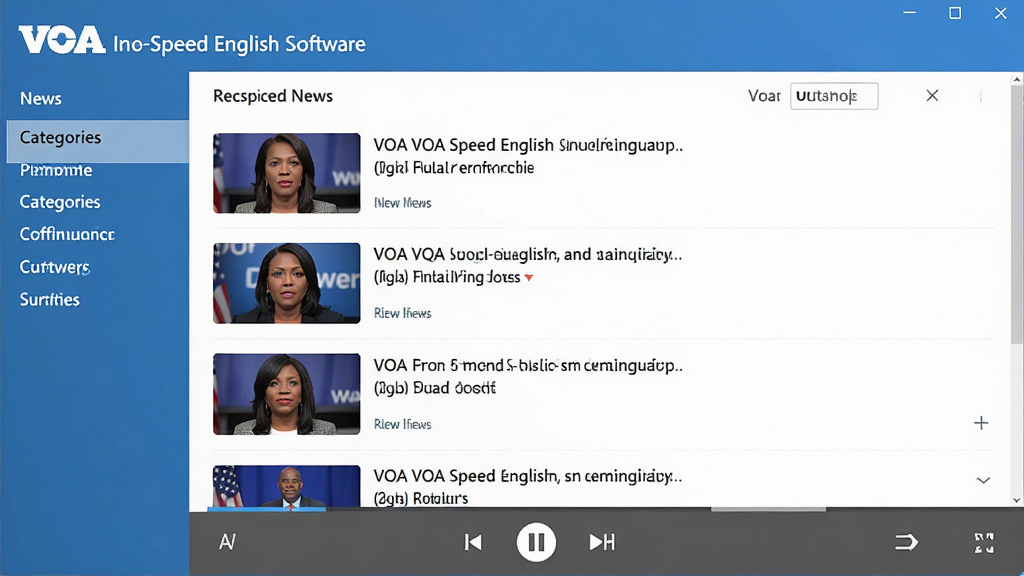Open third news thumbnail beside 'VOA Fron' title
The height and width of the screenshot is (576, 1024).
point(287,394)
